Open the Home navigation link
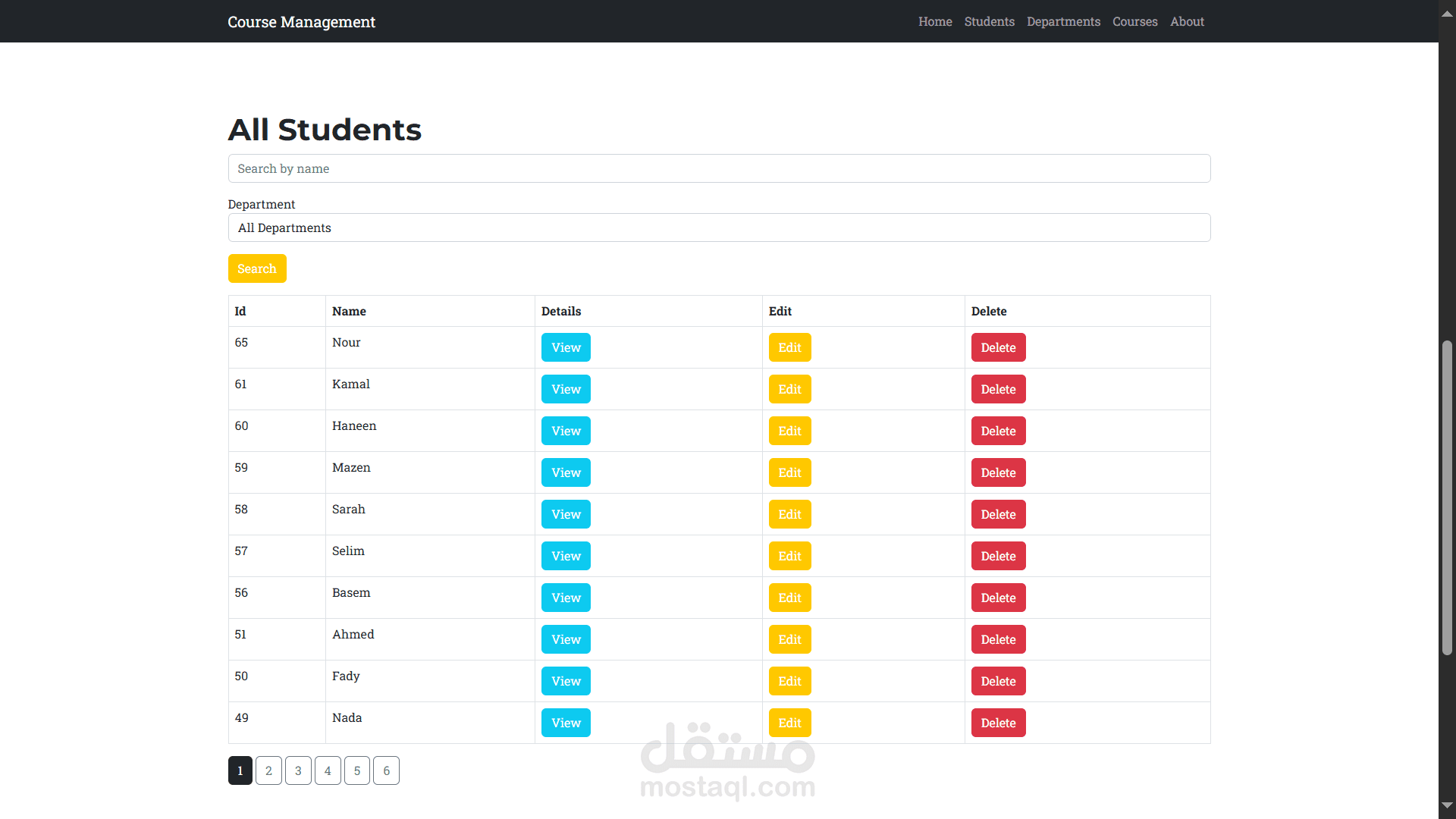 point(935,21)
